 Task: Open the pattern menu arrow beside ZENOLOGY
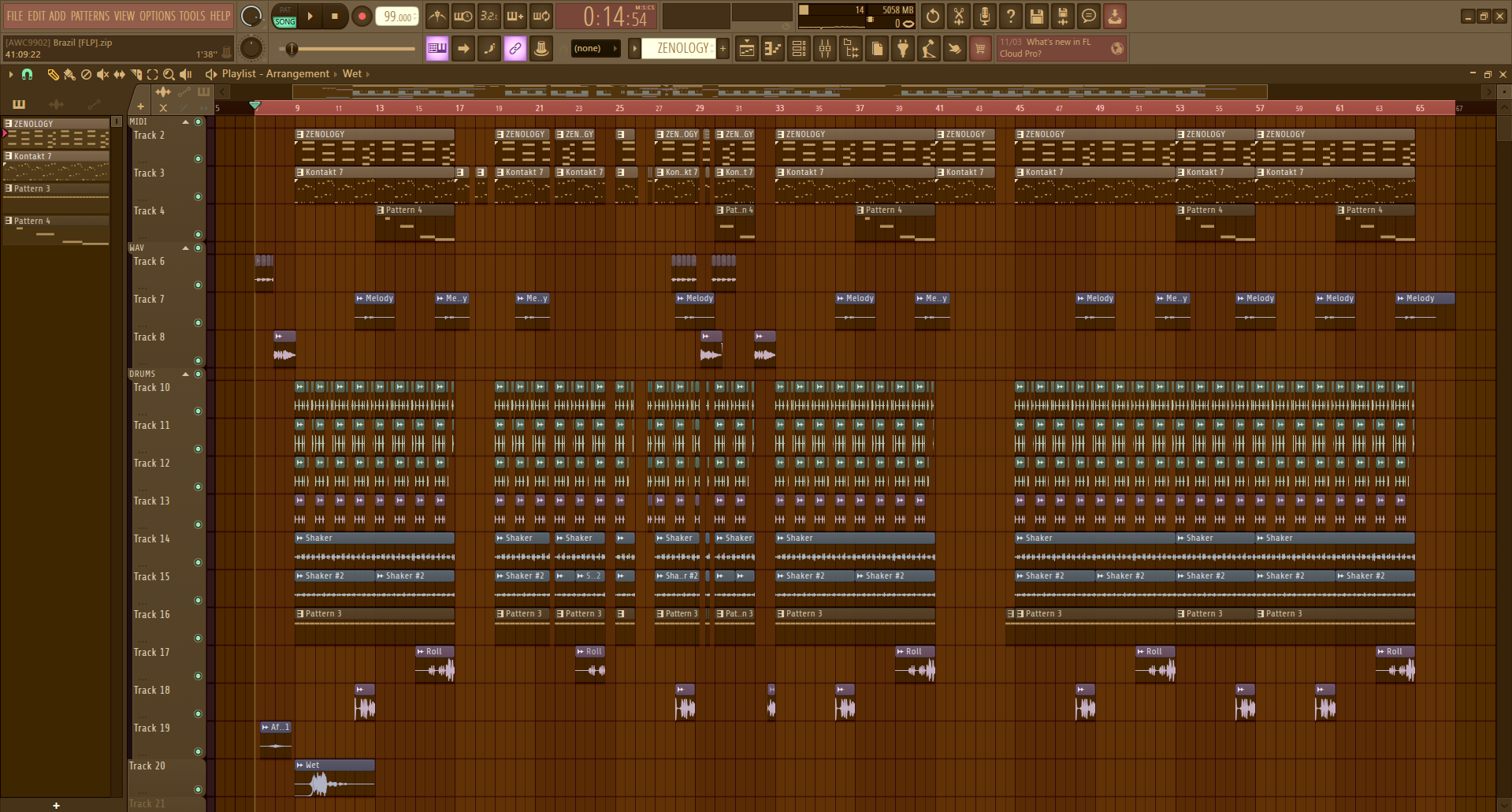pos(634,49)
